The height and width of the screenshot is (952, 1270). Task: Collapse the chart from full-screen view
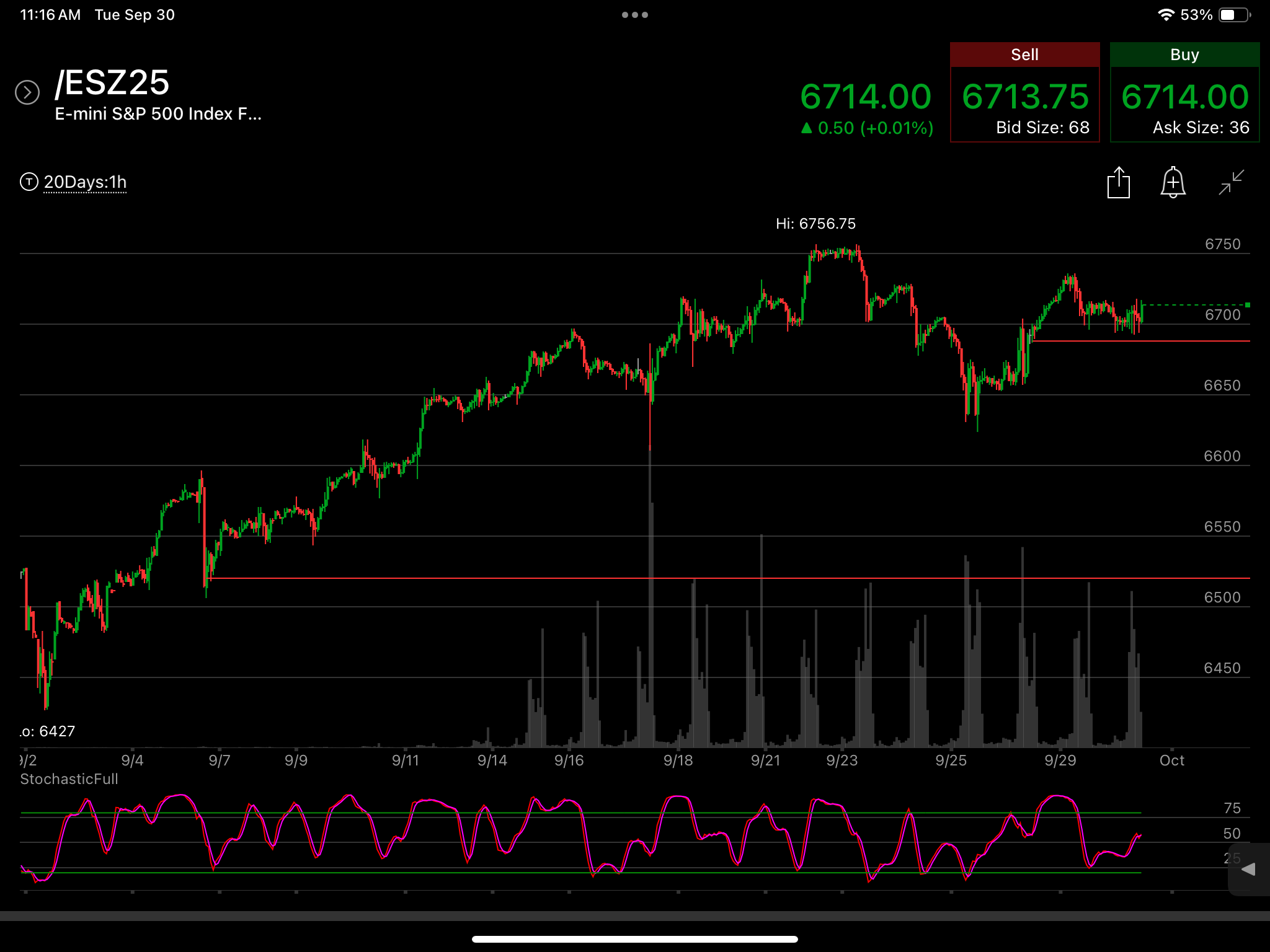click(1231, 183)
